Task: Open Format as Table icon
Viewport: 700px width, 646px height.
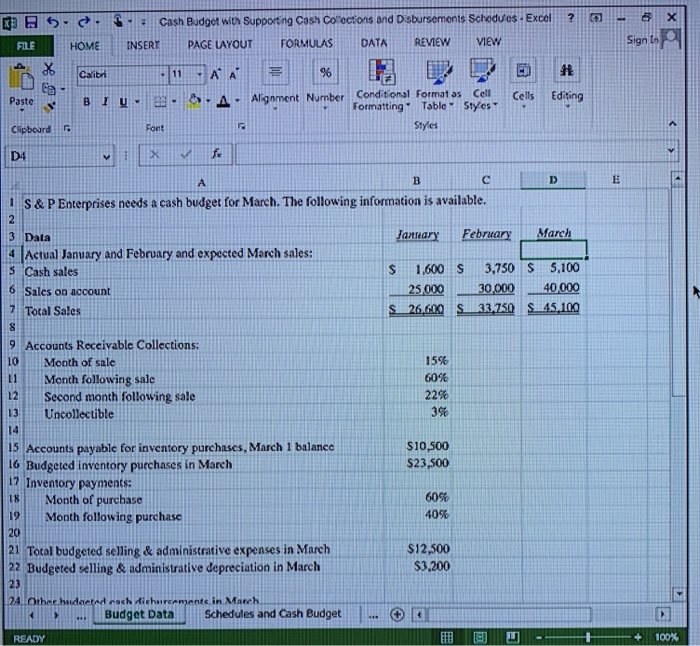Action: (x=439, y=72)
